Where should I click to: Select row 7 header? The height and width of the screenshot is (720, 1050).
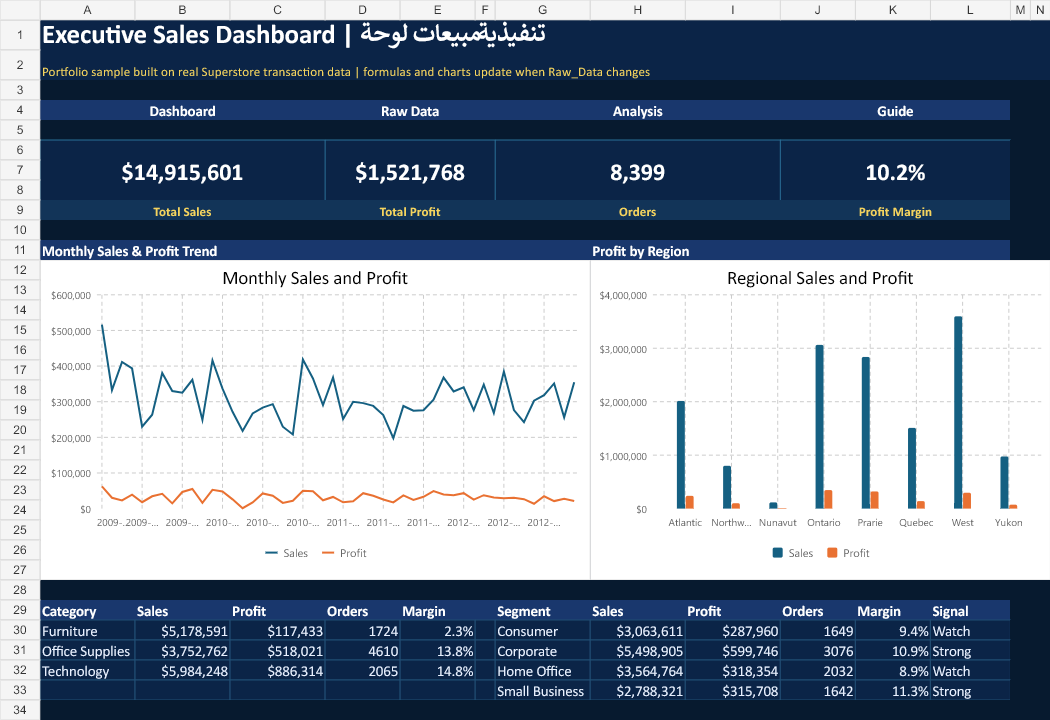click(20, 169)
